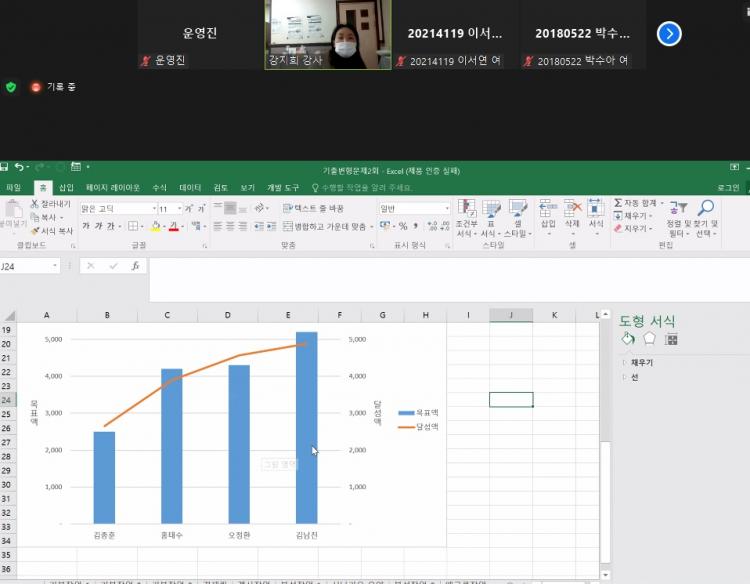
Task: Switch to the 삽입 (Insert) ribbon tab
Action: [66, 187]
